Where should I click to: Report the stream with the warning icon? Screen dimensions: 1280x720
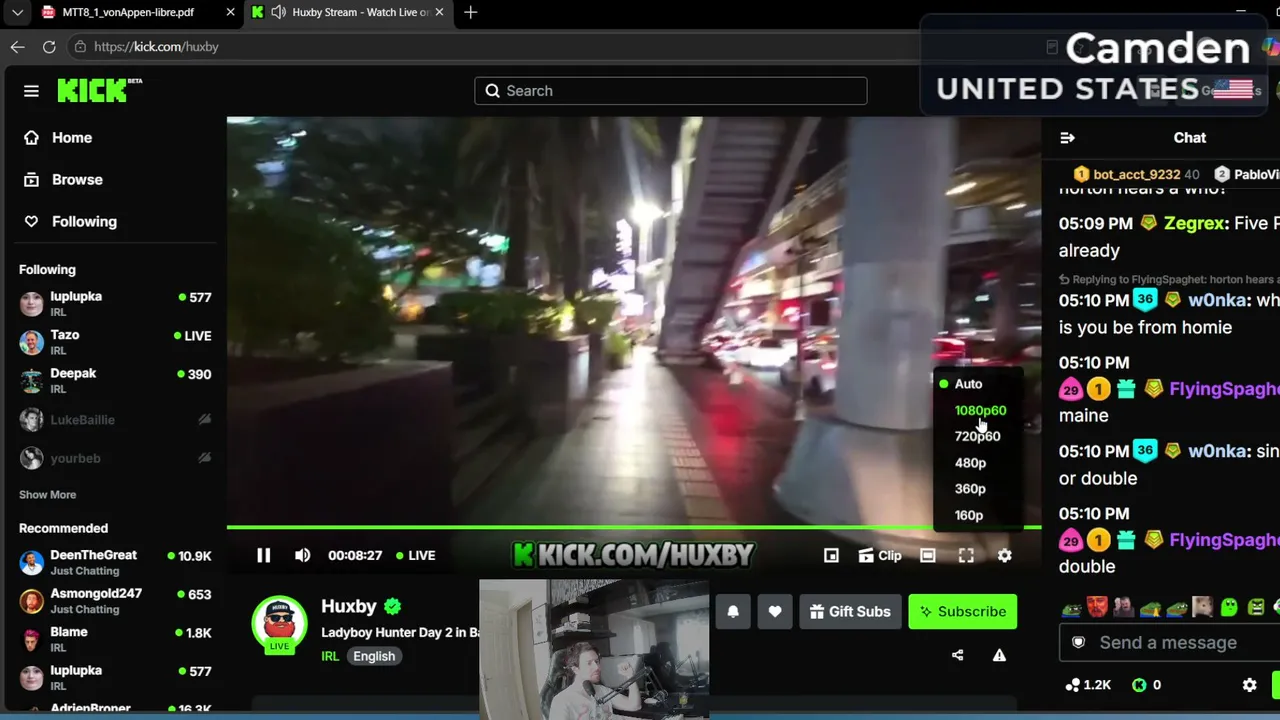pos(999,655)
